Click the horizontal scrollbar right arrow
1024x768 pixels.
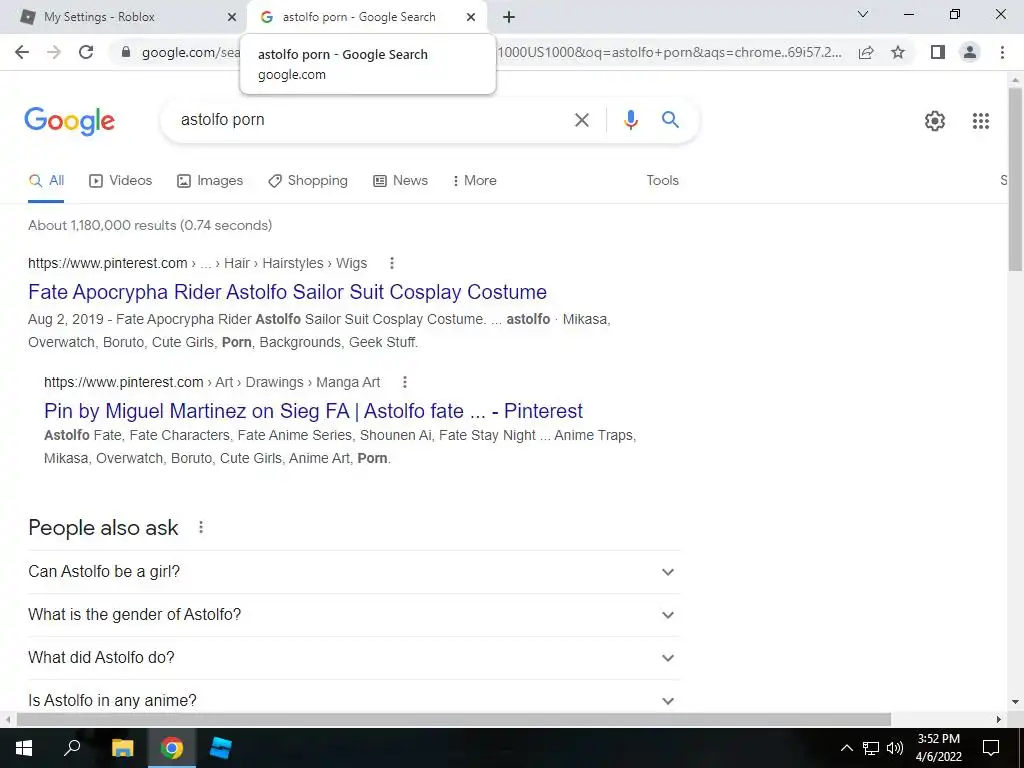click(x=999, y=719)
